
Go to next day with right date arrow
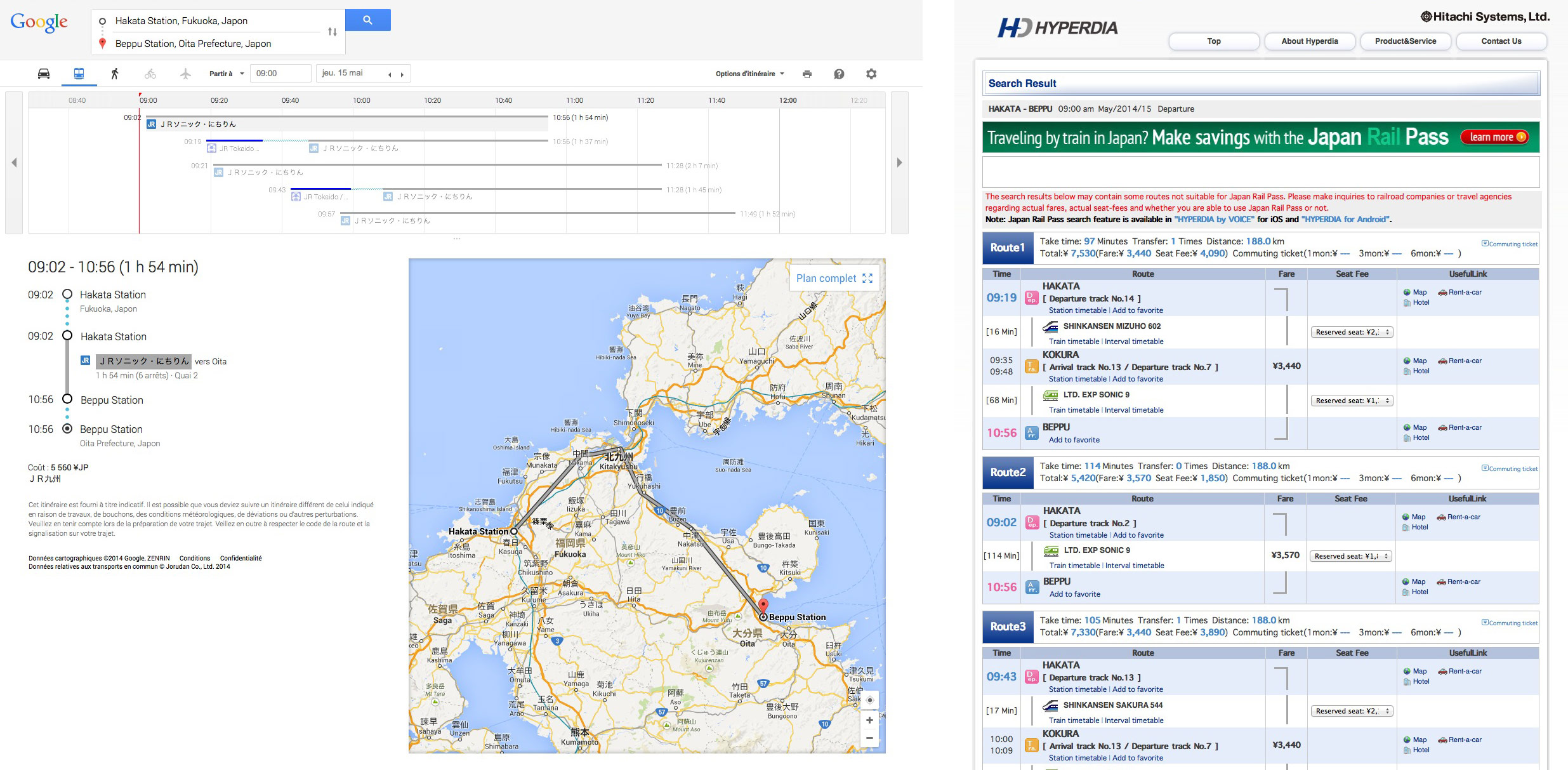tap(402, 75)
